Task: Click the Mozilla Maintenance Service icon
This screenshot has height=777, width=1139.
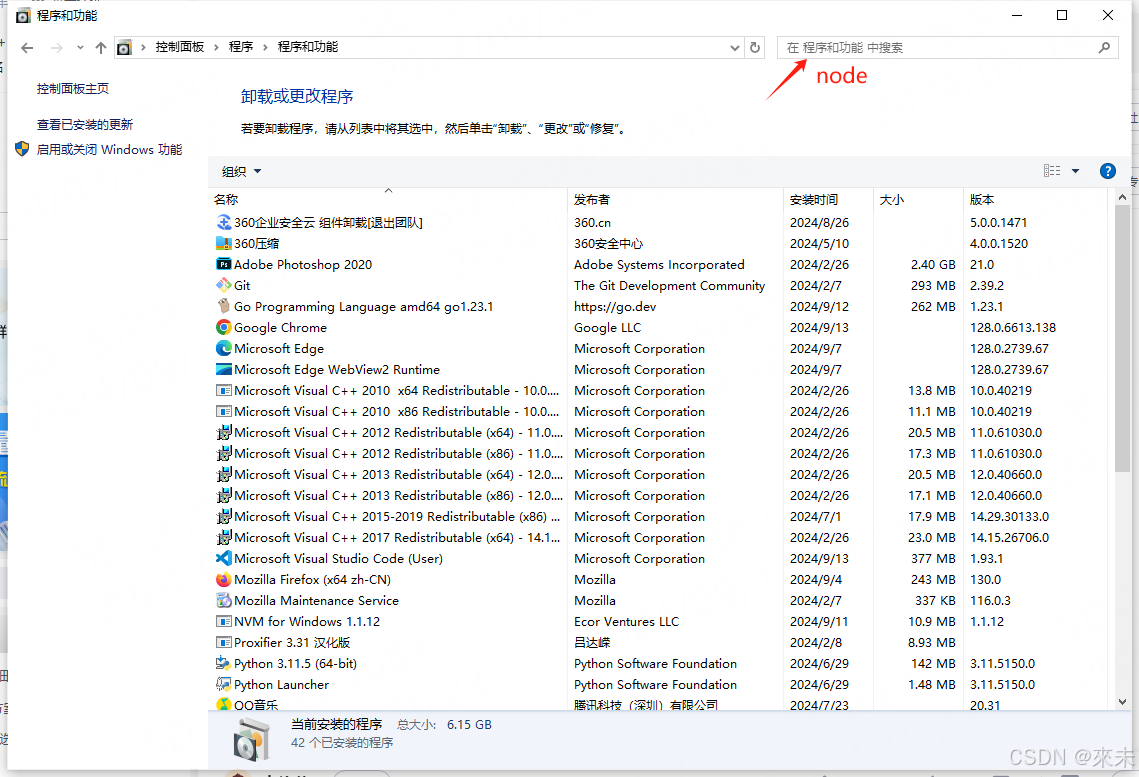Action: pyautogui.click(x=224, y=601)
